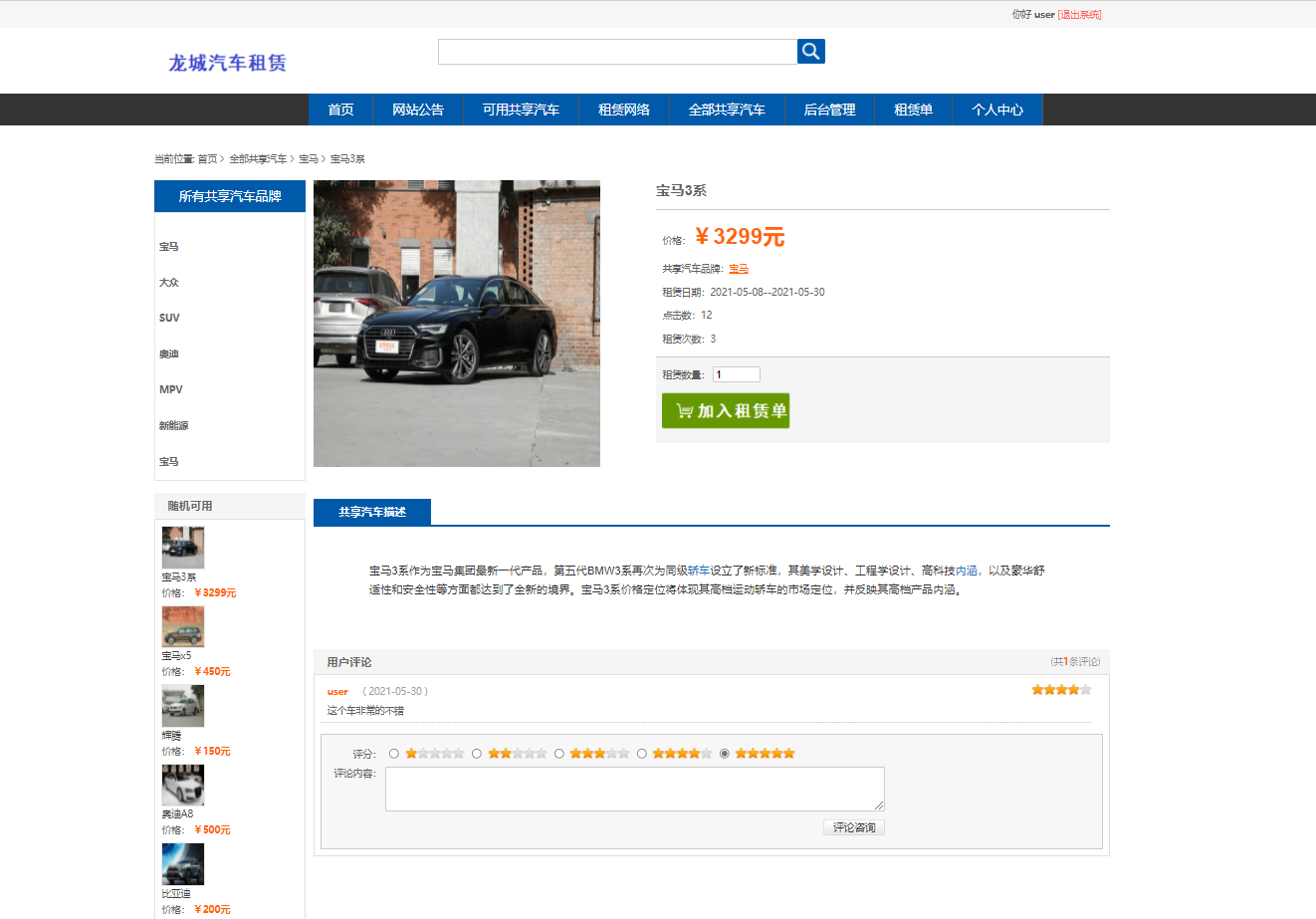Viewport: 1316px width, 919px height.
Task: Select the three-star rating option
Action: click(559, 753)
